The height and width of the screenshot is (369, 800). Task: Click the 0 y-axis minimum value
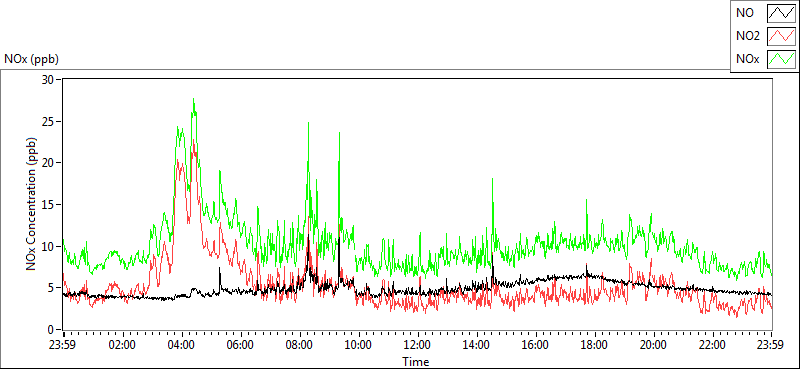[x=52, y=330]
